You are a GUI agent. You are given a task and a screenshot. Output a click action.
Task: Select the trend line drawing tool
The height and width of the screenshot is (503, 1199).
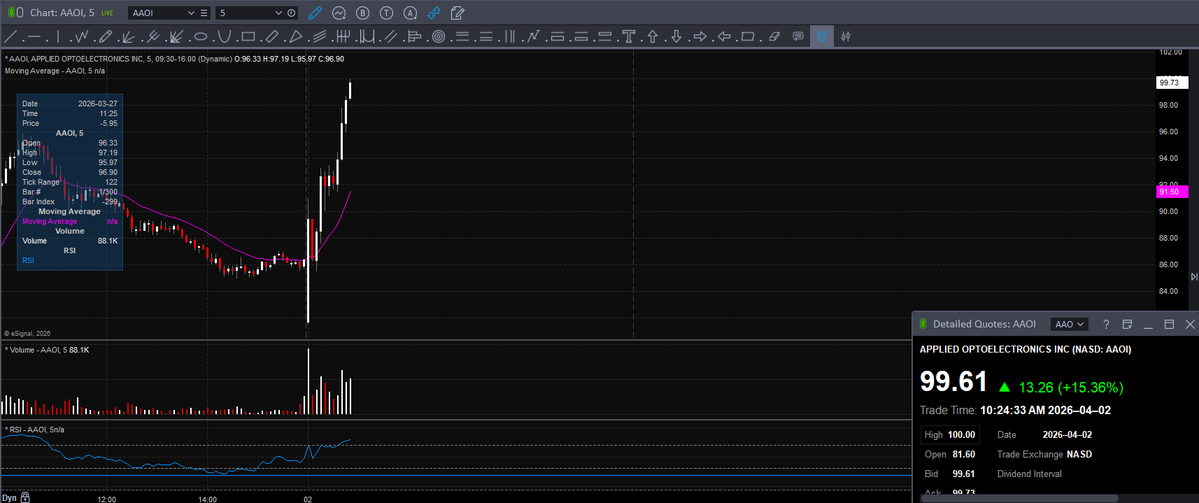pyautogui.click(x=11, y=37)
